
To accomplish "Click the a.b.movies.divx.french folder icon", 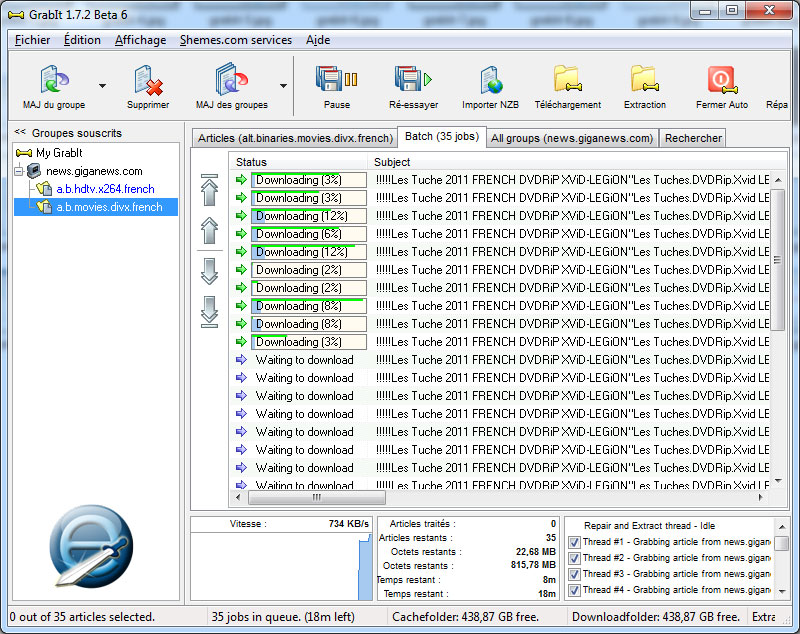I will point(44,207).
